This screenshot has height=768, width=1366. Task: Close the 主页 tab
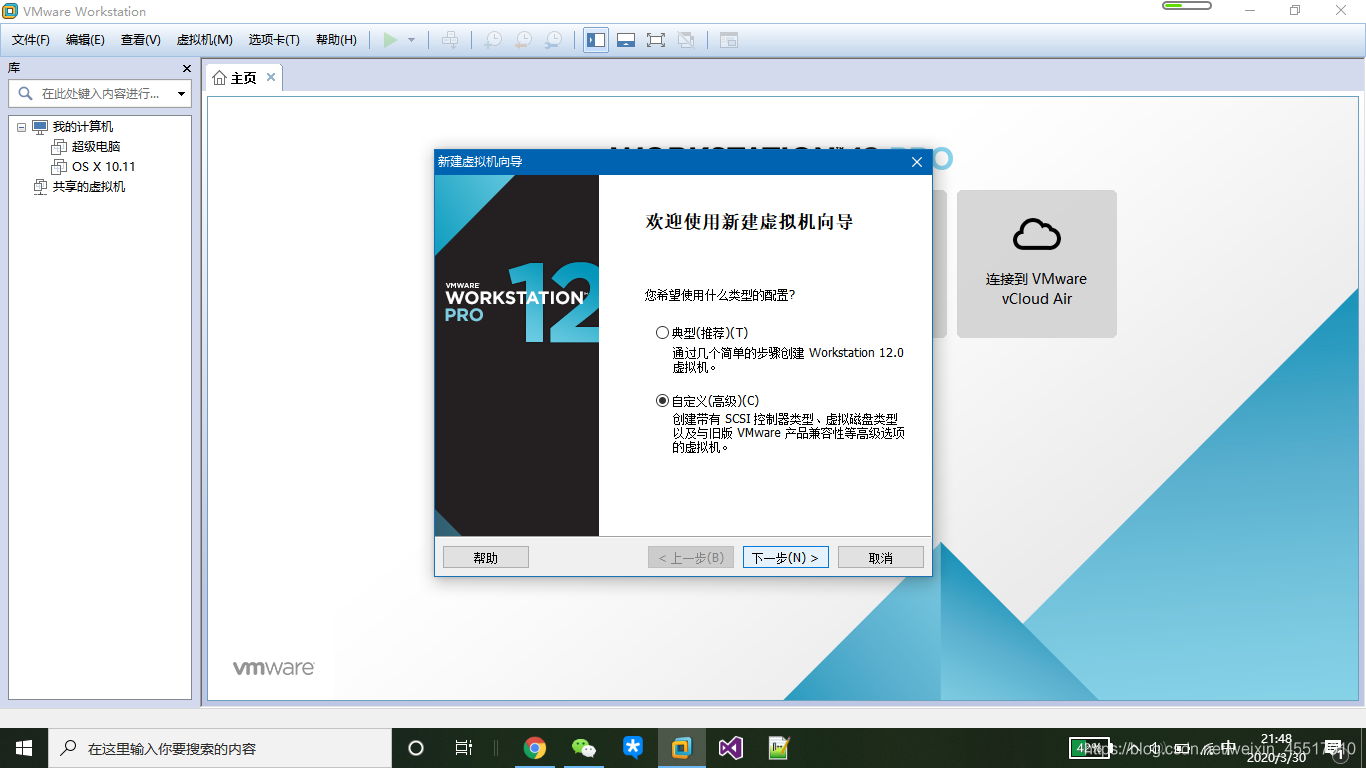click(x=271, y=77)
